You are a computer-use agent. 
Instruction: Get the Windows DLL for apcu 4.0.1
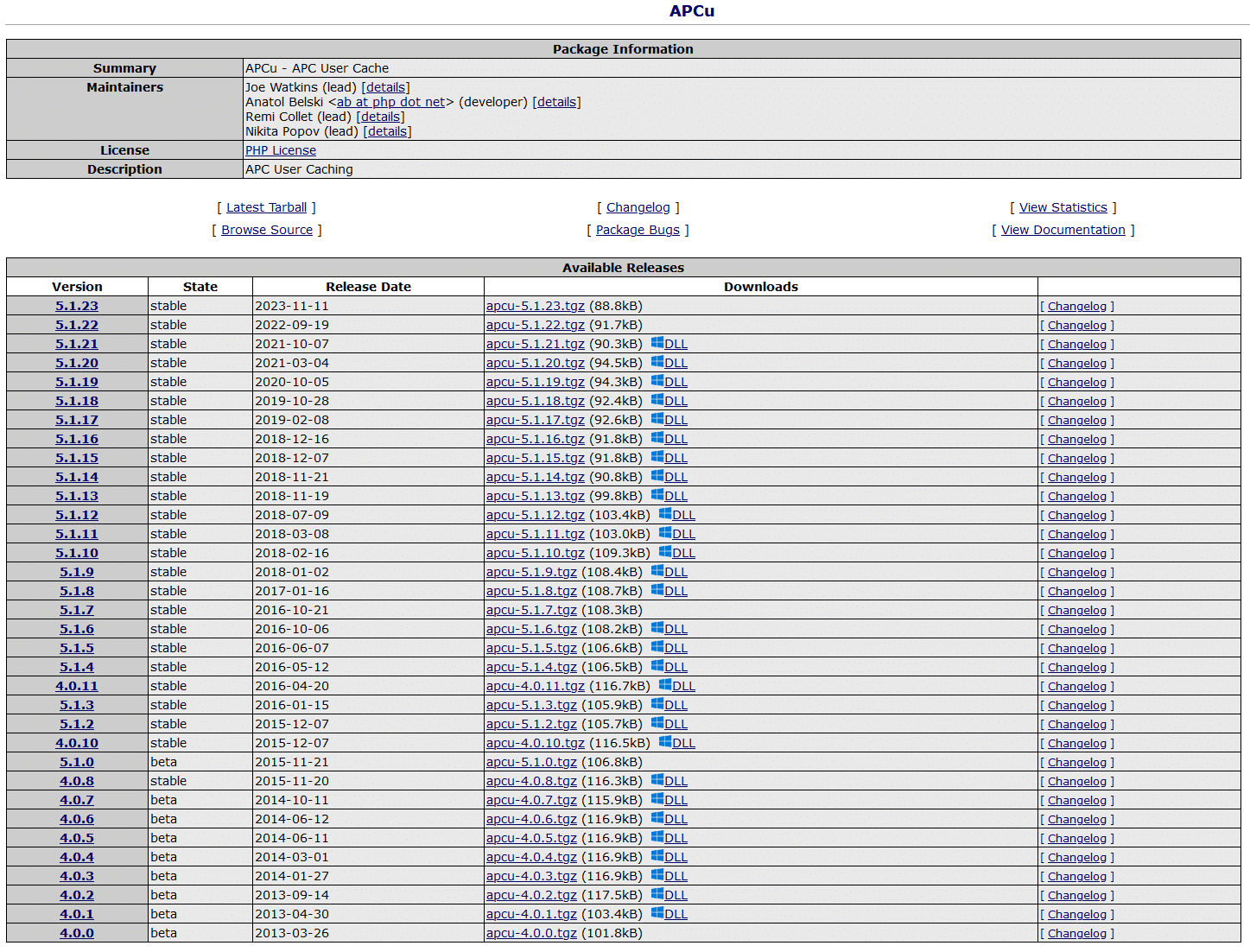point(669,914)
